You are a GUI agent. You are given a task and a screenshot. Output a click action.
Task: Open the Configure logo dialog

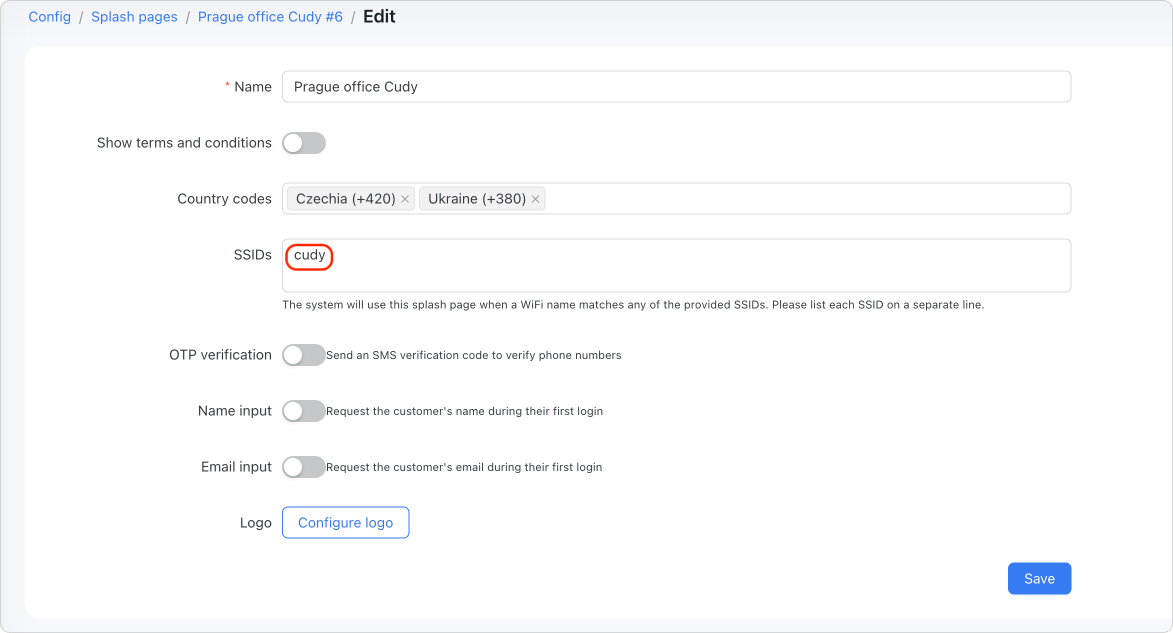(345, 522)
